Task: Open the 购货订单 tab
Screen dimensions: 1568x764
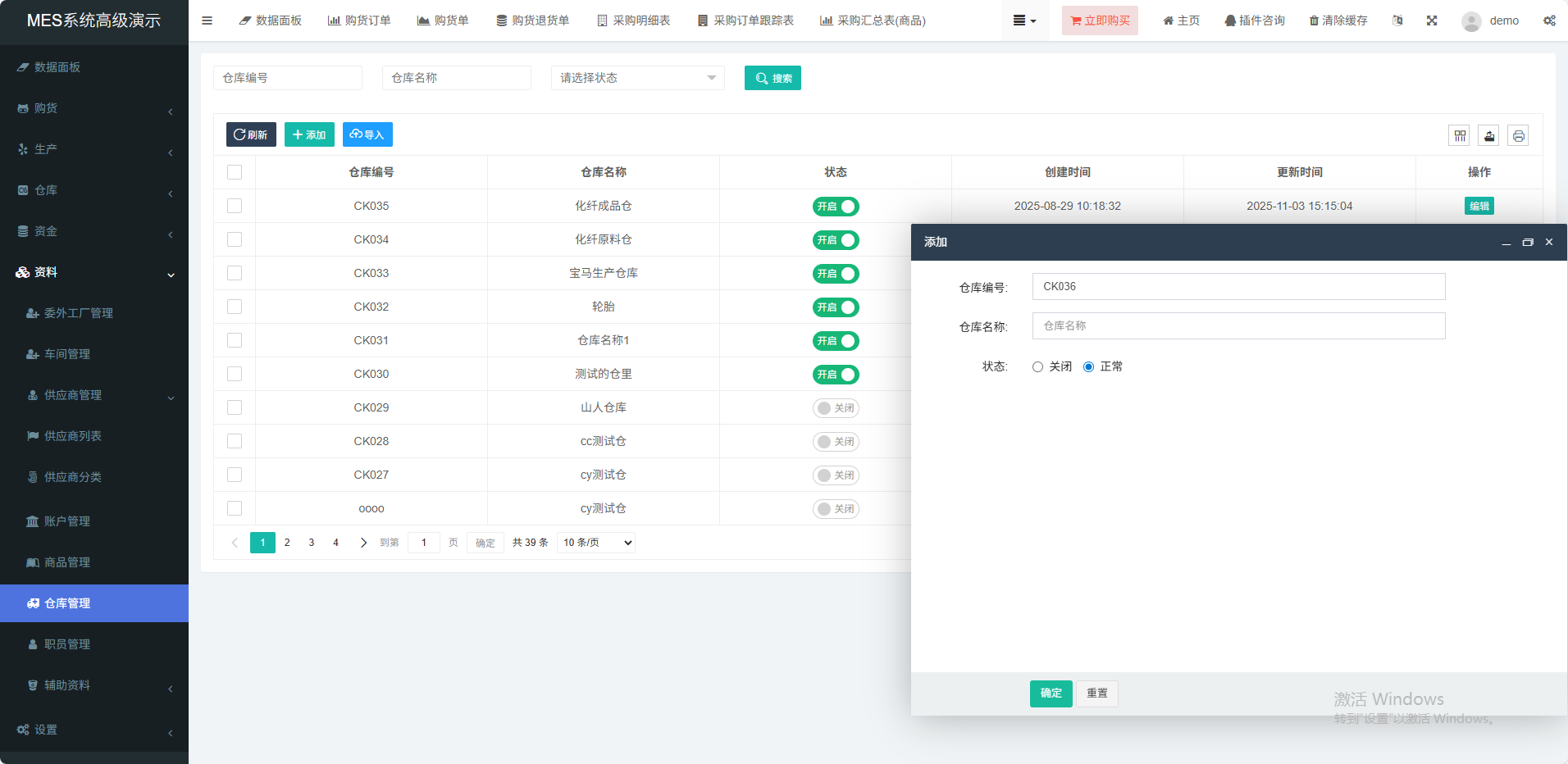Action: click(x=359, y=20)
